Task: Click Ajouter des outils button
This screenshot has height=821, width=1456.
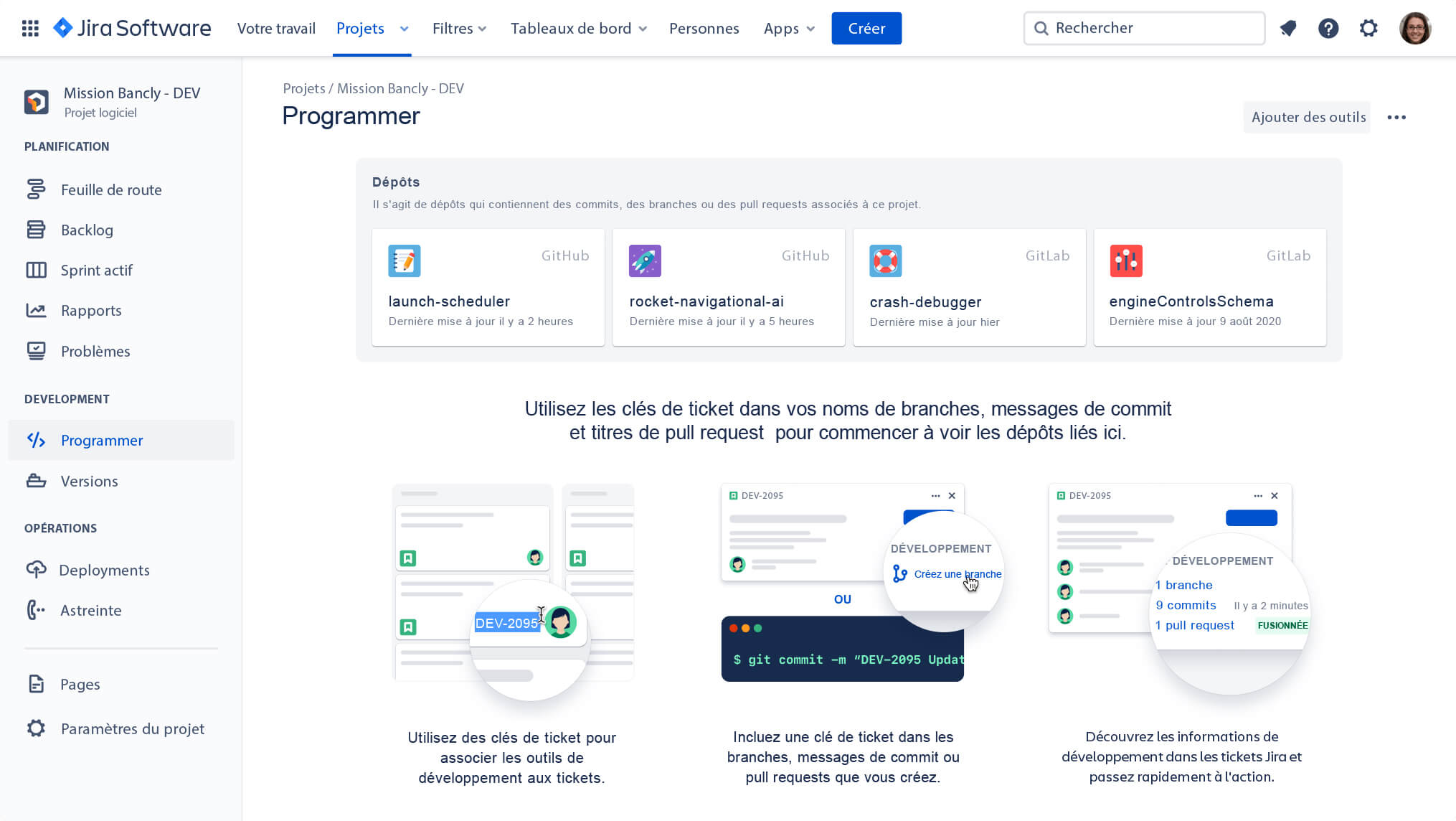Action: [x=1308, y=117]
